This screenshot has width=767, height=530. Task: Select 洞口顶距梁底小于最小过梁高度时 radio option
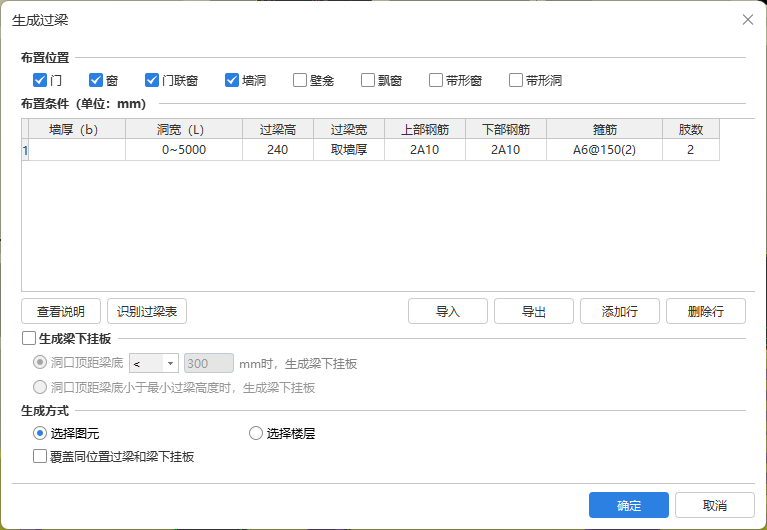(40, 387)
